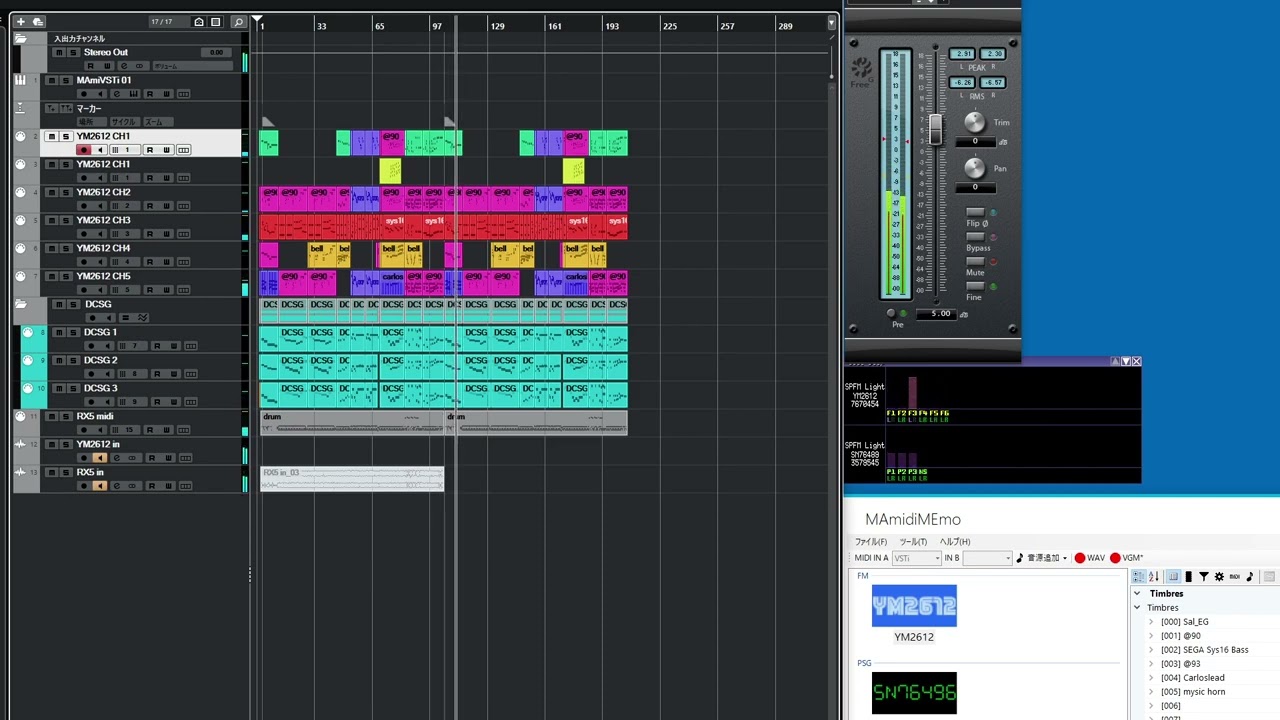Click the categorized view icon in MAmidiMEmo
The height and width of the screenshot is (720, 1280).
tap(1138, 577)
